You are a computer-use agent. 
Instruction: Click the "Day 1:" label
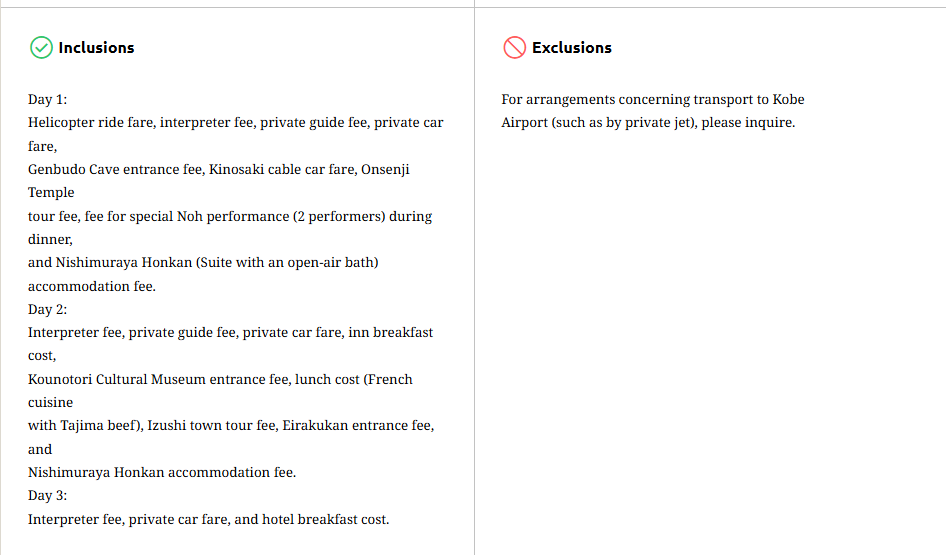click(47, 99)
